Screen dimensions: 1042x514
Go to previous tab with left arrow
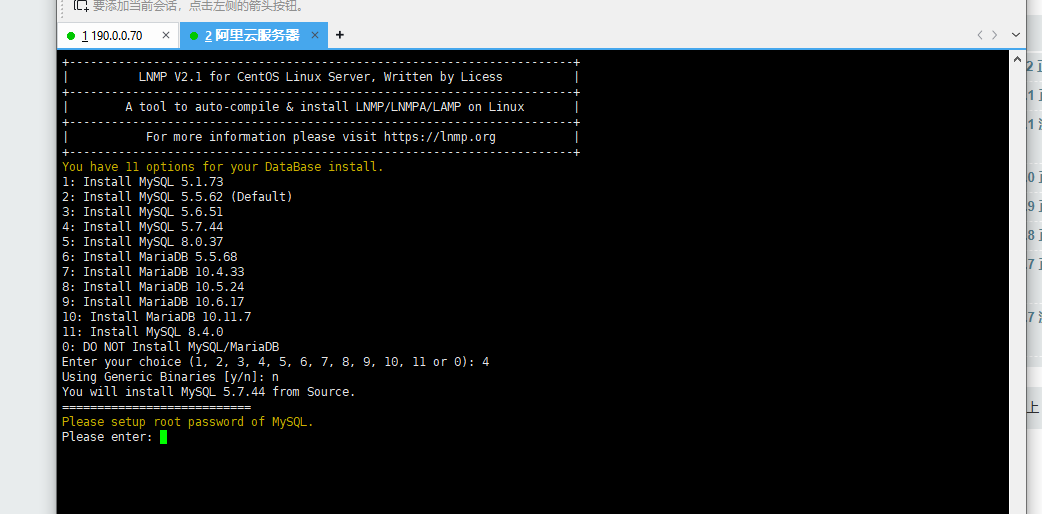[980, 35]
